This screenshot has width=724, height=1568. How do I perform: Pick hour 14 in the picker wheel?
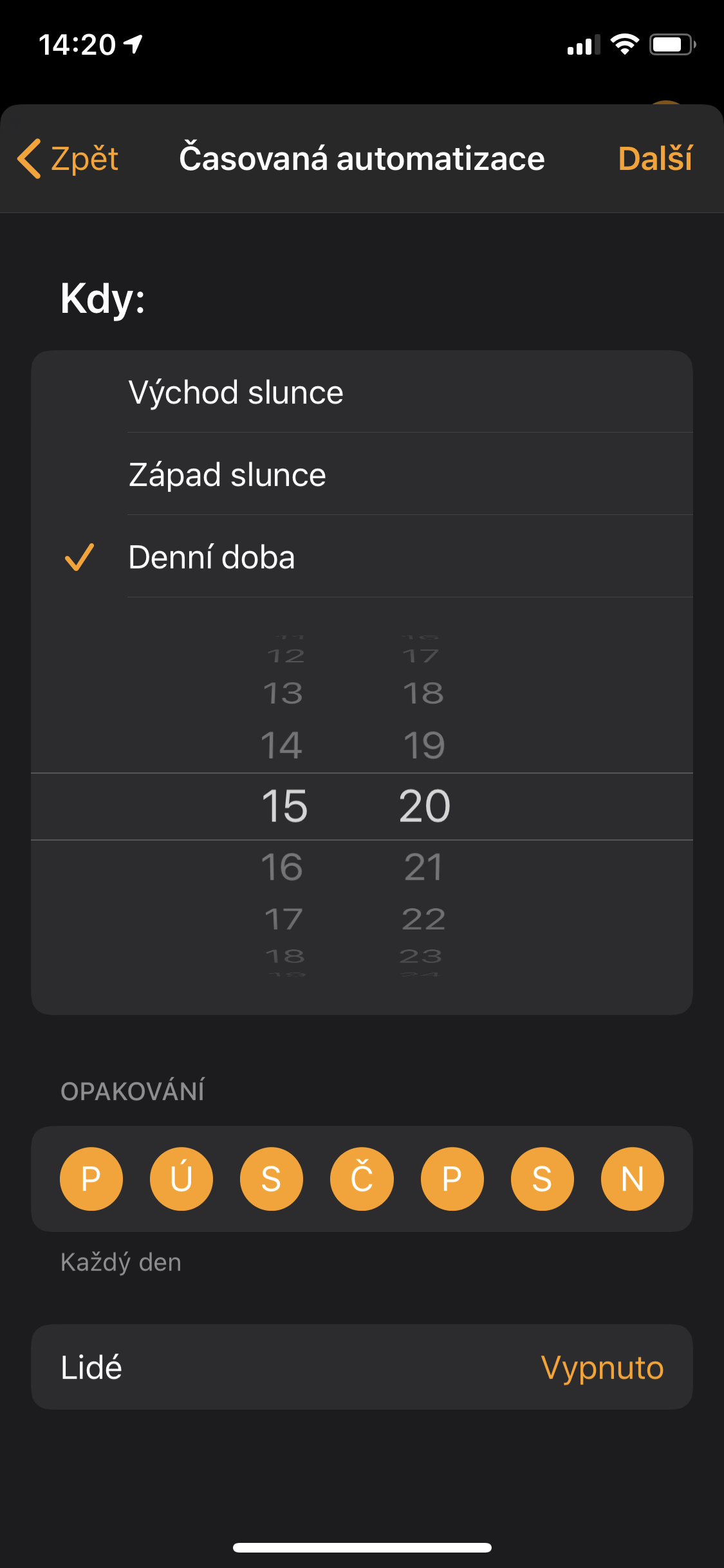point(282,745)
